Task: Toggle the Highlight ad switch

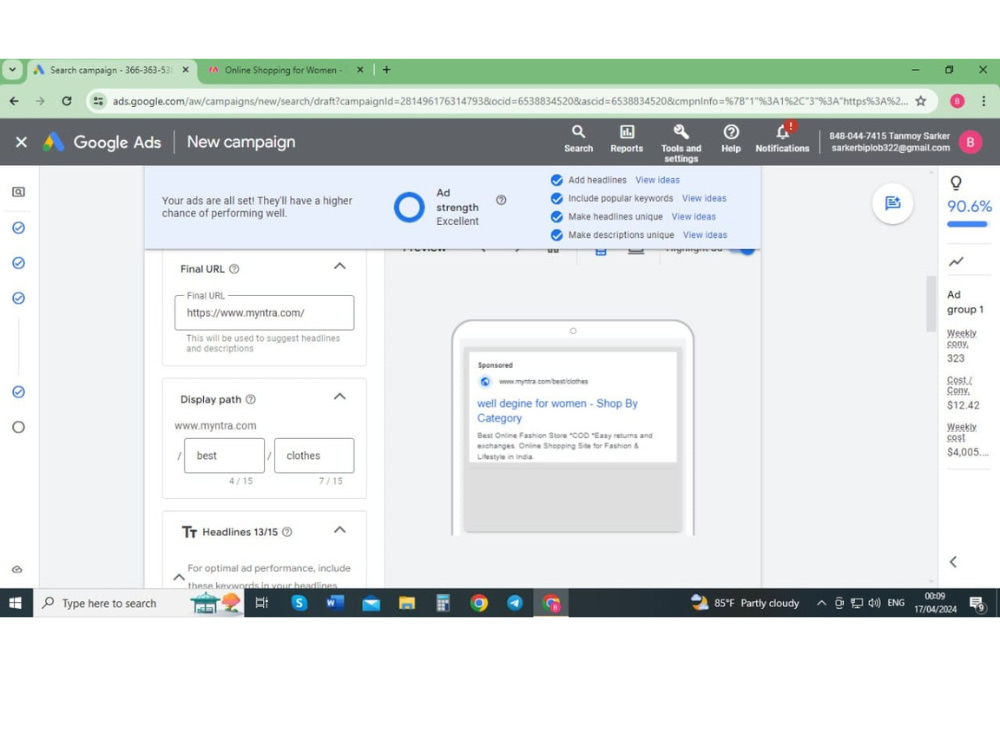Action: tap(743, 251)
